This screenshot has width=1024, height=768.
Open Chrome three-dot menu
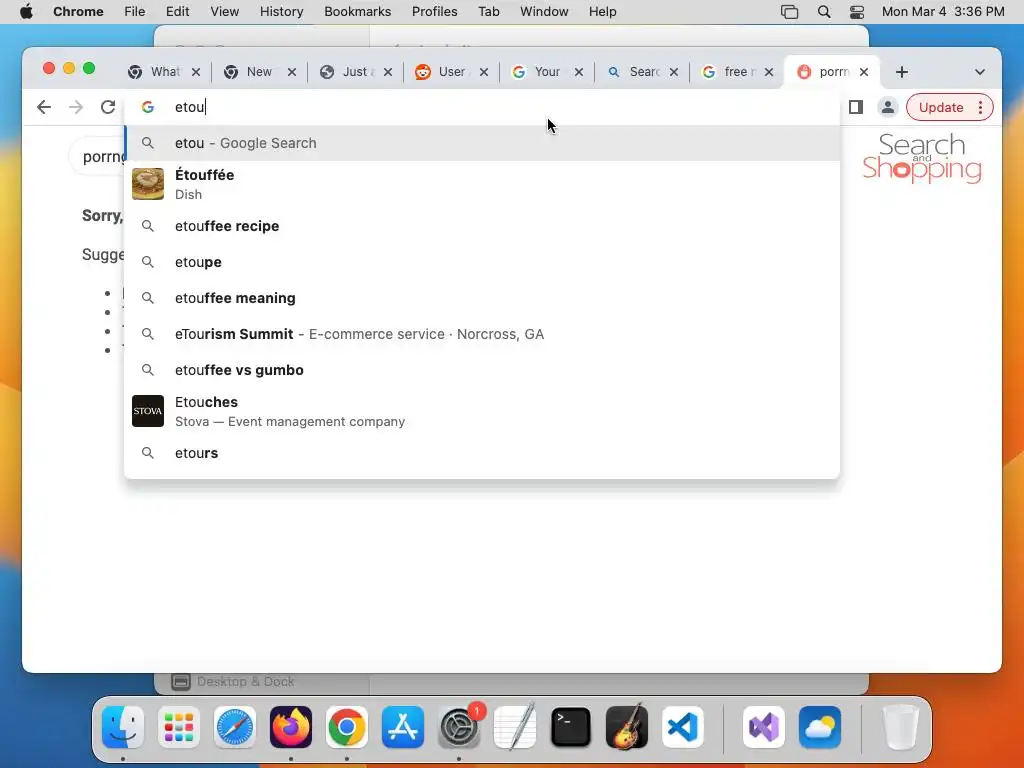tap(980, 107)
